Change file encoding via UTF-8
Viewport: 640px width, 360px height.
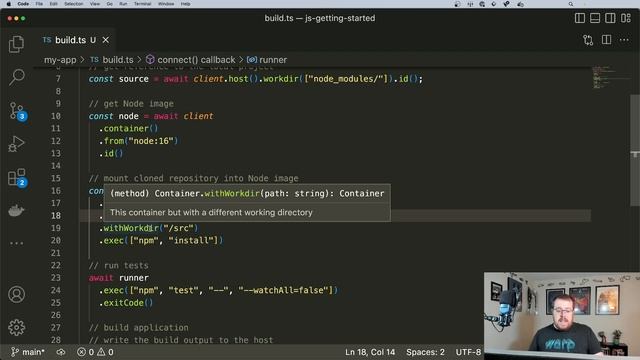[x=468, y=352]
